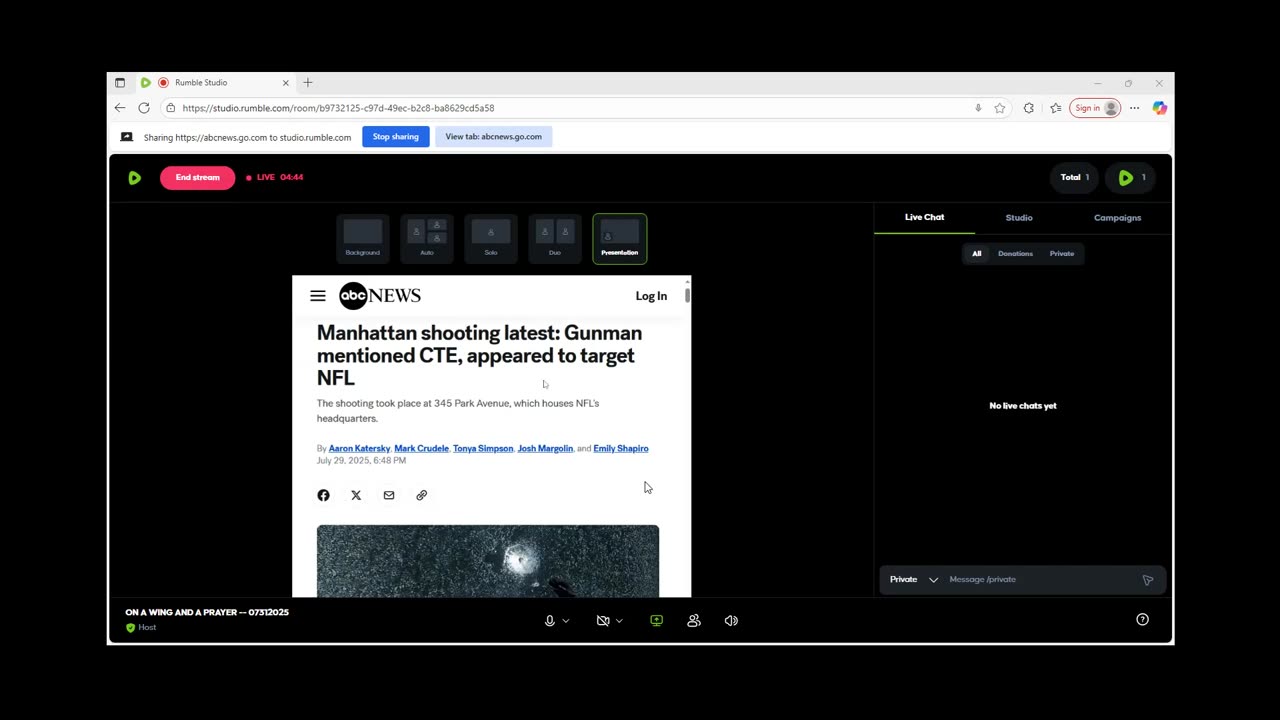This screenshot has height=720, width=1280.
Task: Open the Campaigns tab
Action: click(1117, 217)
